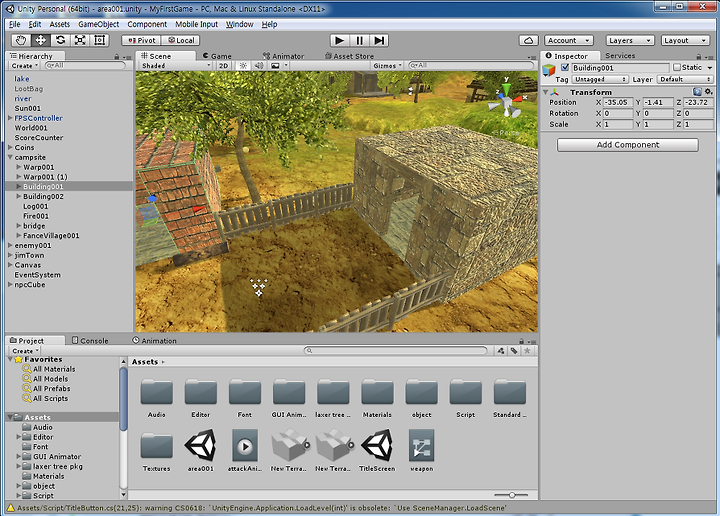This screenshot has height=516, width=720.
Task: Click Create button in Hierarchy
Action: 25,66
